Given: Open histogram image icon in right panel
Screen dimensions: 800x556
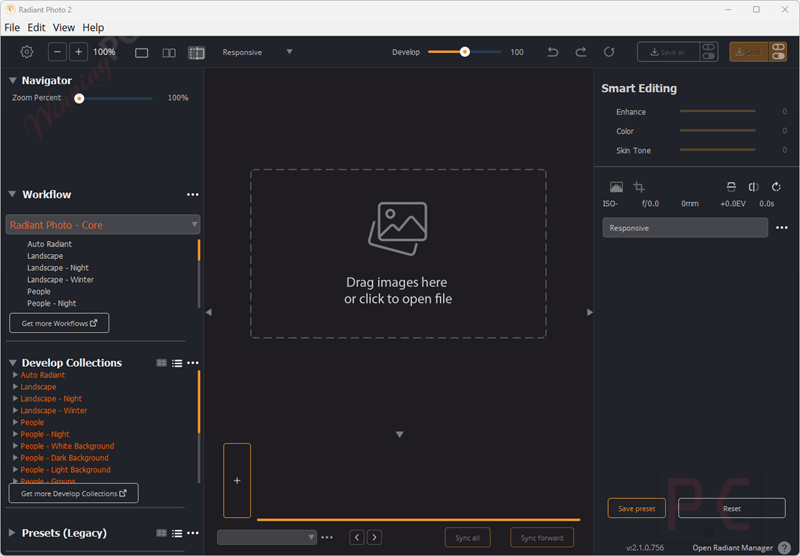Looking at the screenshot, I should tap(616, 187).
